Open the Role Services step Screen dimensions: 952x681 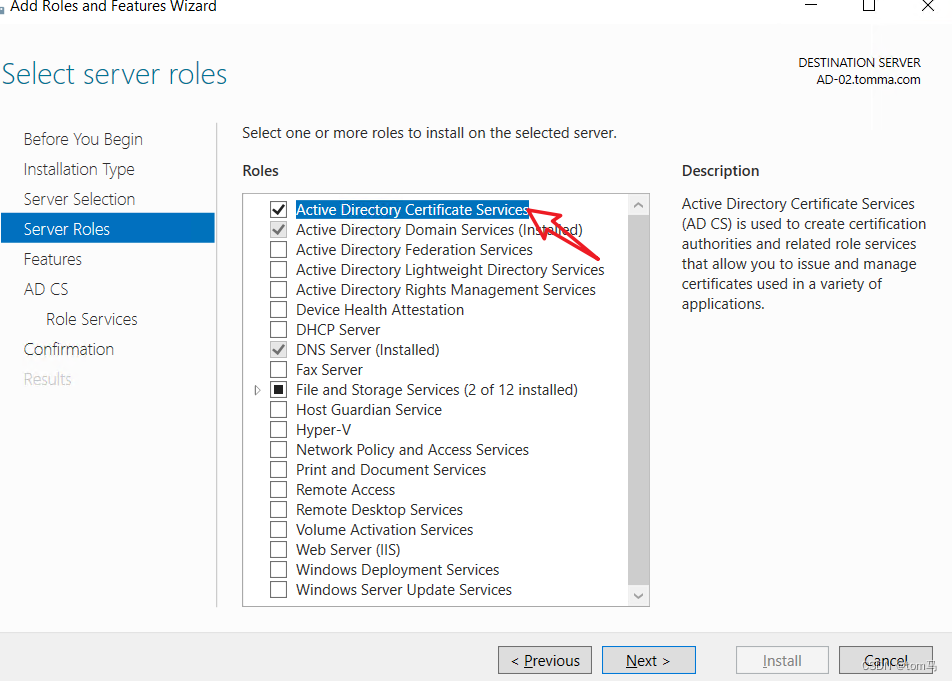(x=92, y=319)
